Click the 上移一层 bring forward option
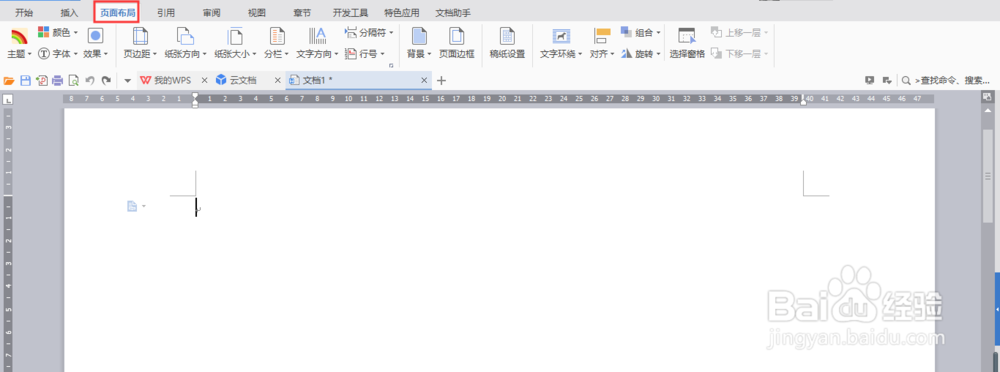1000x372 pixels. point(740,32)
